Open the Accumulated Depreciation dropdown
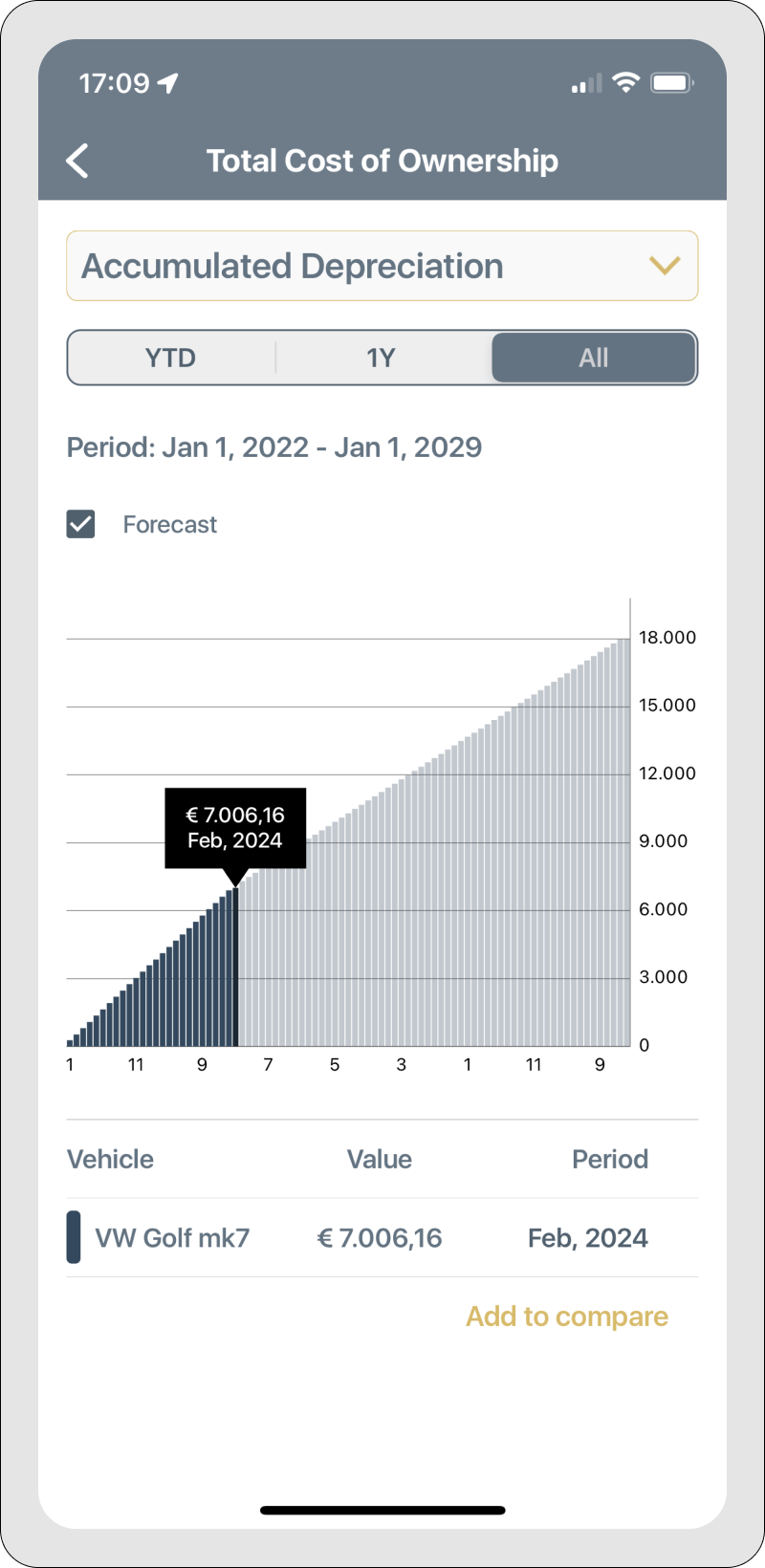 382,266
